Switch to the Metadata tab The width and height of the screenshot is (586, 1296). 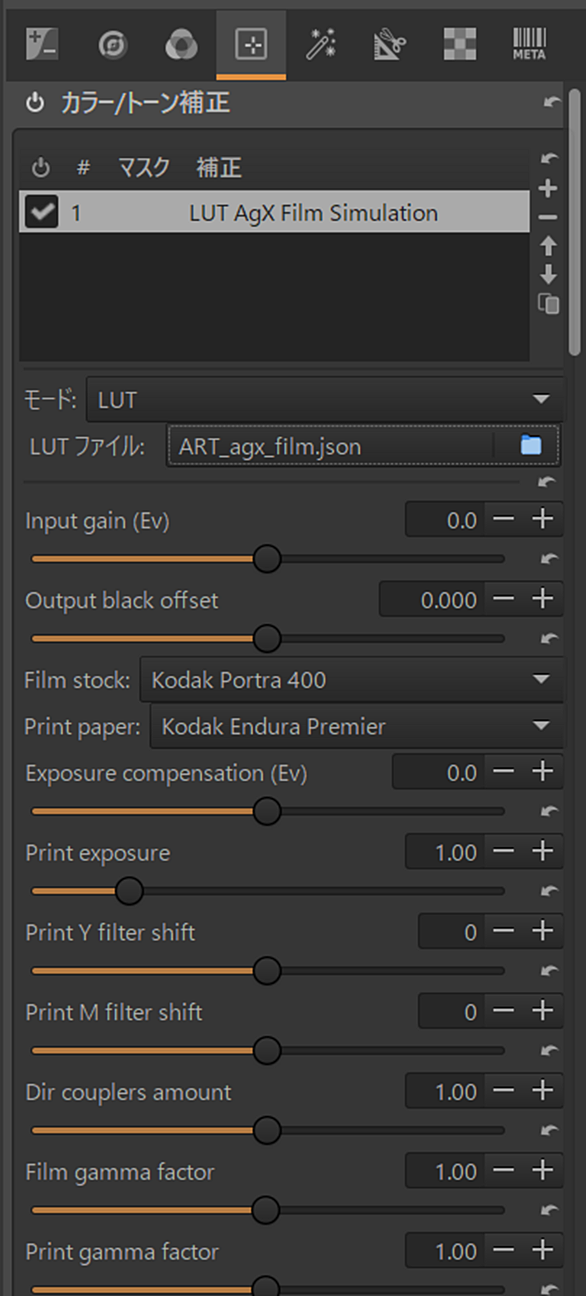[x=529, y=43]
